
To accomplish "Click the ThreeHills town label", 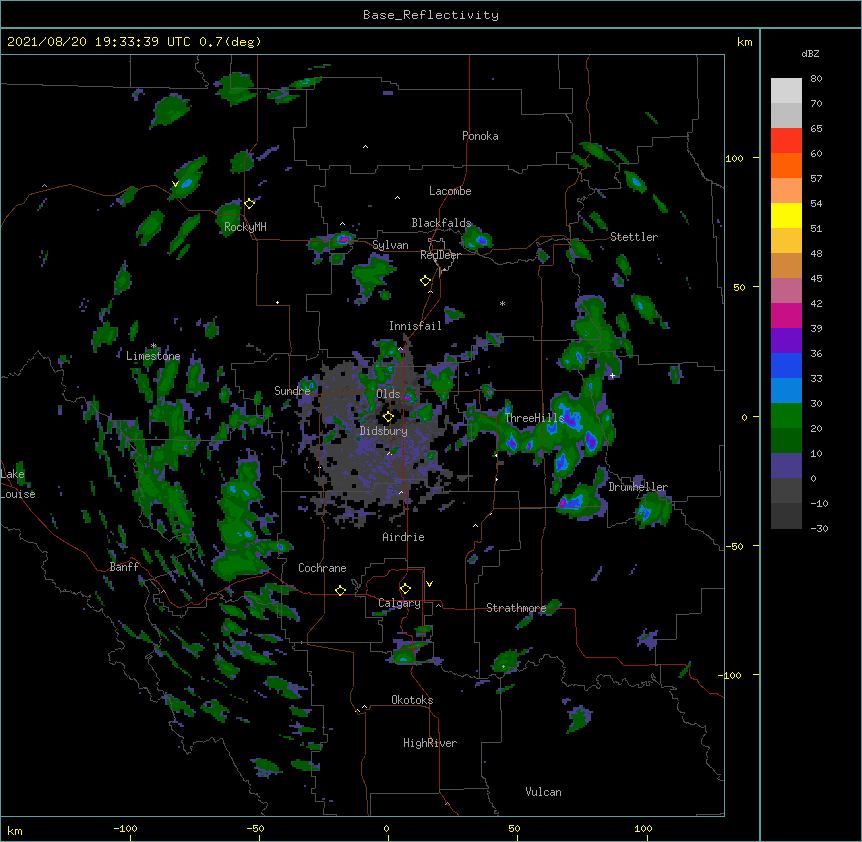I will (534, 418).
